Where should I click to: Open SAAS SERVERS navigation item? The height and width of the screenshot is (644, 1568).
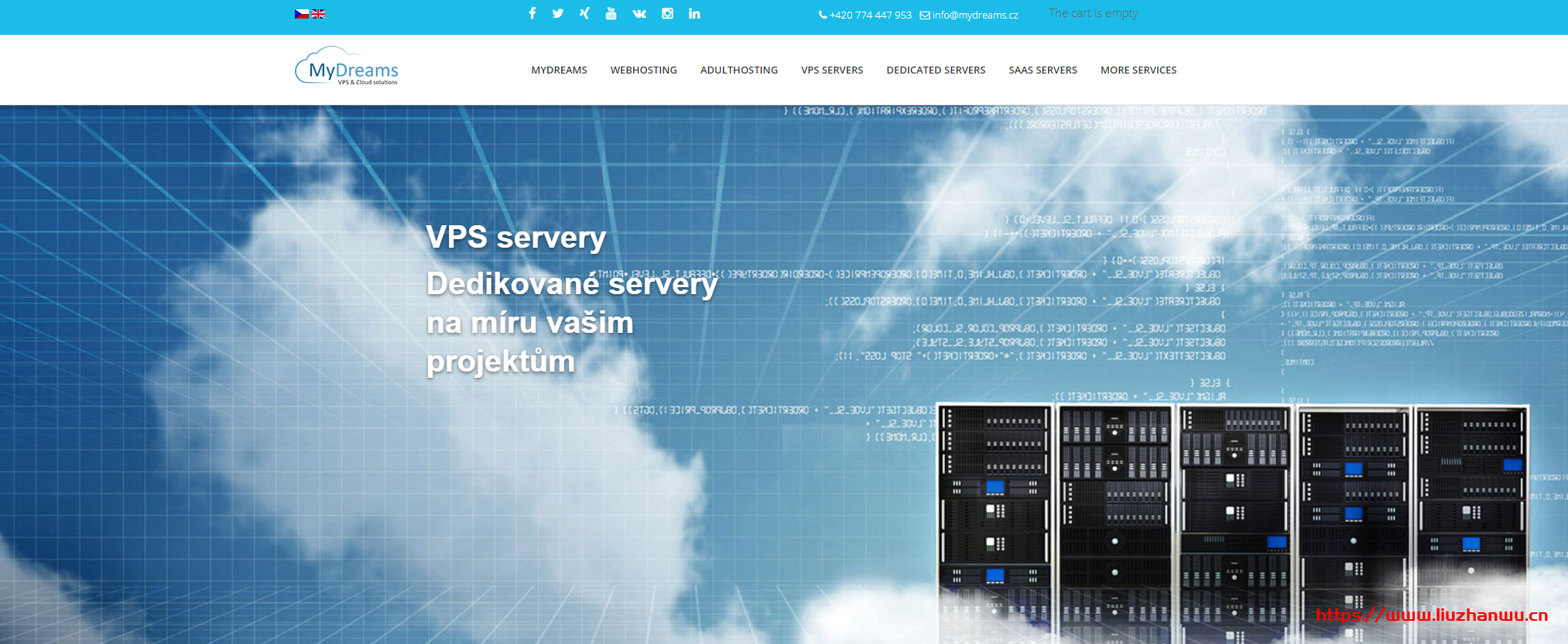point(1042,70)
